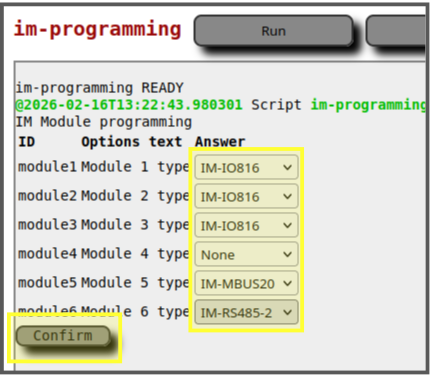Click the 'Module 6 type' label

pos(135,312)
